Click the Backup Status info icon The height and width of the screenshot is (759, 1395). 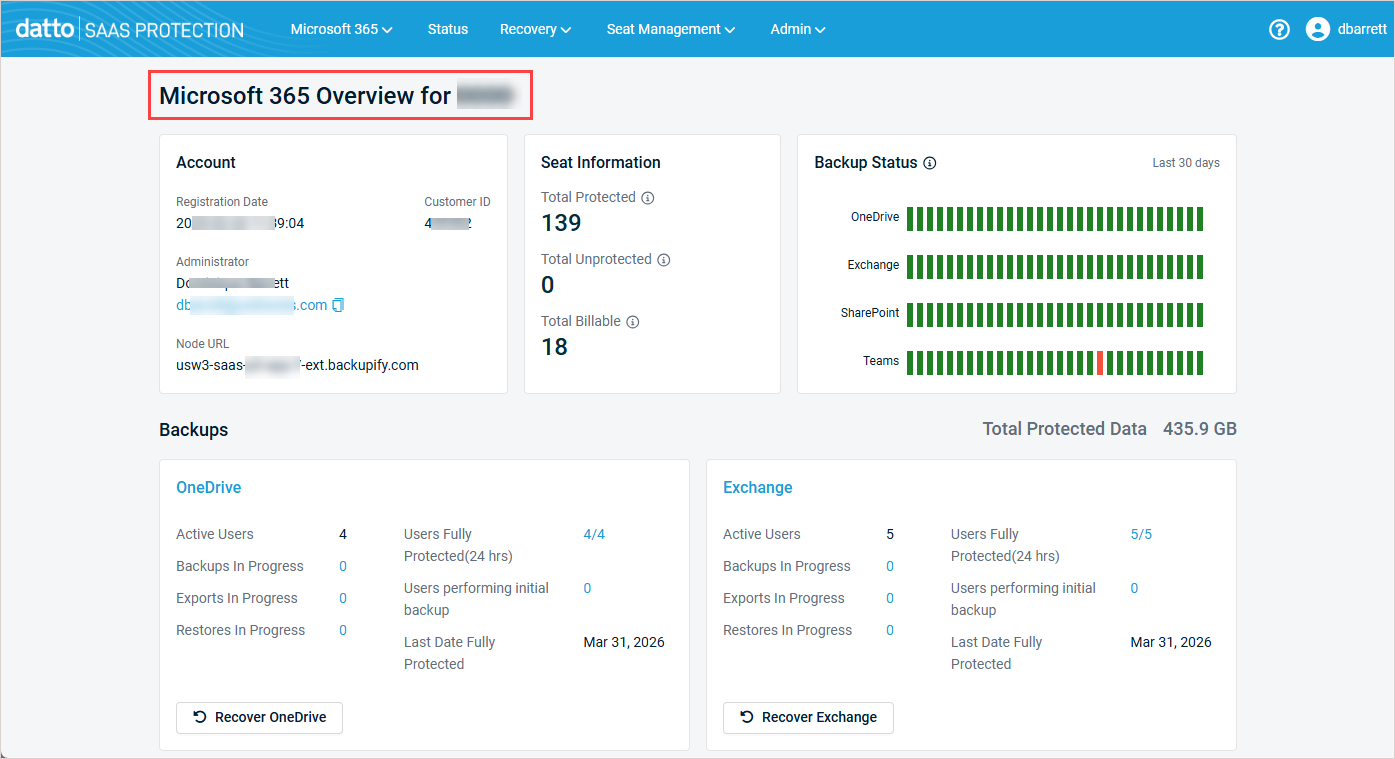[x=930, y=163]
